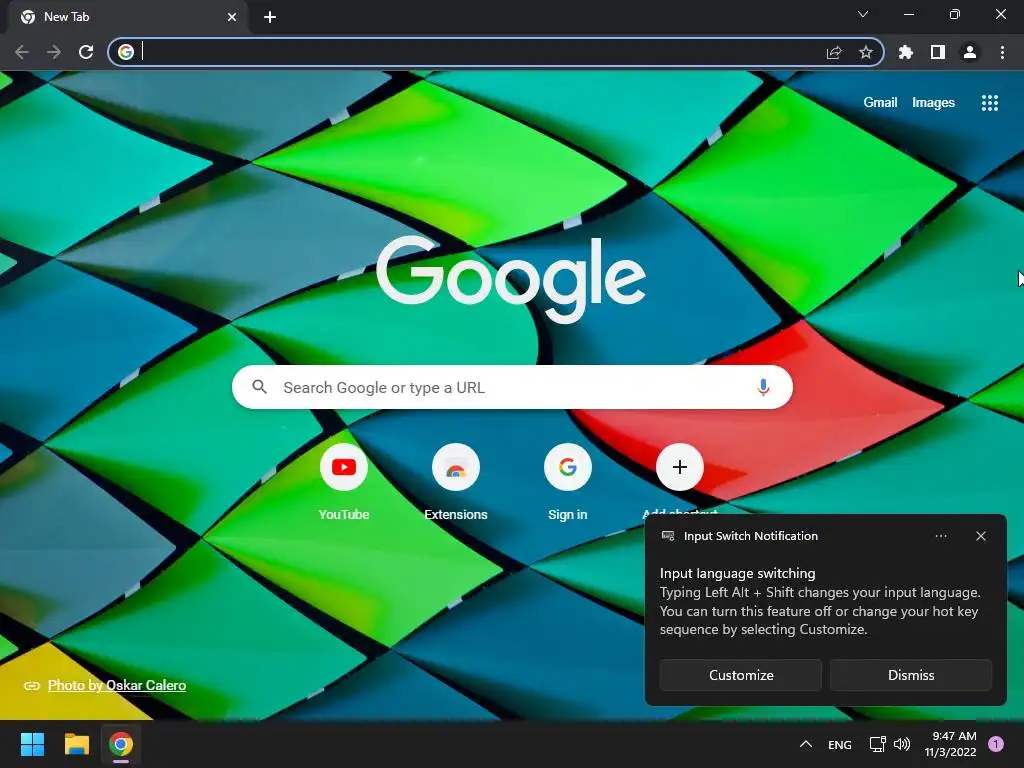Click the search magnifier icon
The image size is (1024, 768).
[259, 387]
